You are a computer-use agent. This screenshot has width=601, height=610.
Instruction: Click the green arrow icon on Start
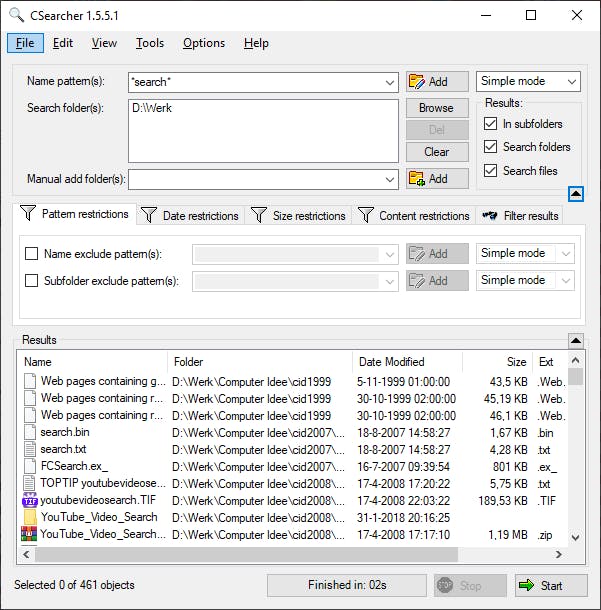pyautogui.click(x=527, y=585)
